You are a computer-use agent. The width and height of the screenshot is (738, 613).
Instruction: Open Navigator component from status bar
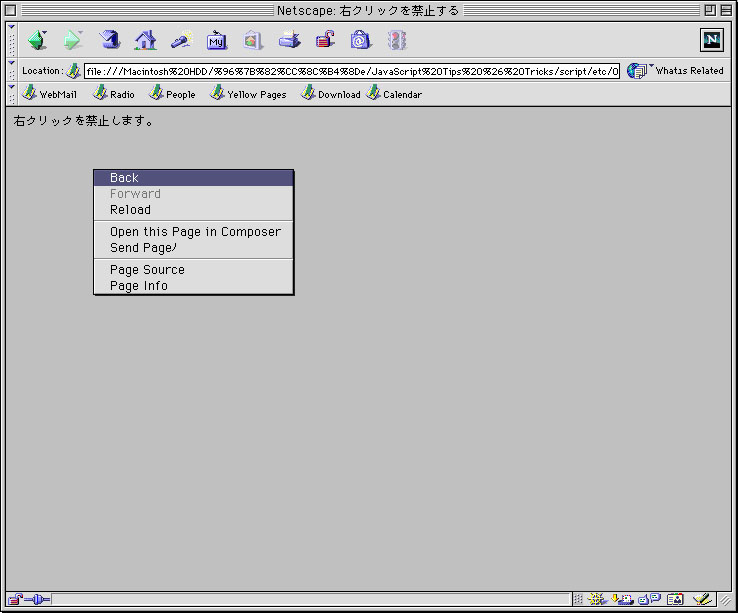[x=597, y=599]
